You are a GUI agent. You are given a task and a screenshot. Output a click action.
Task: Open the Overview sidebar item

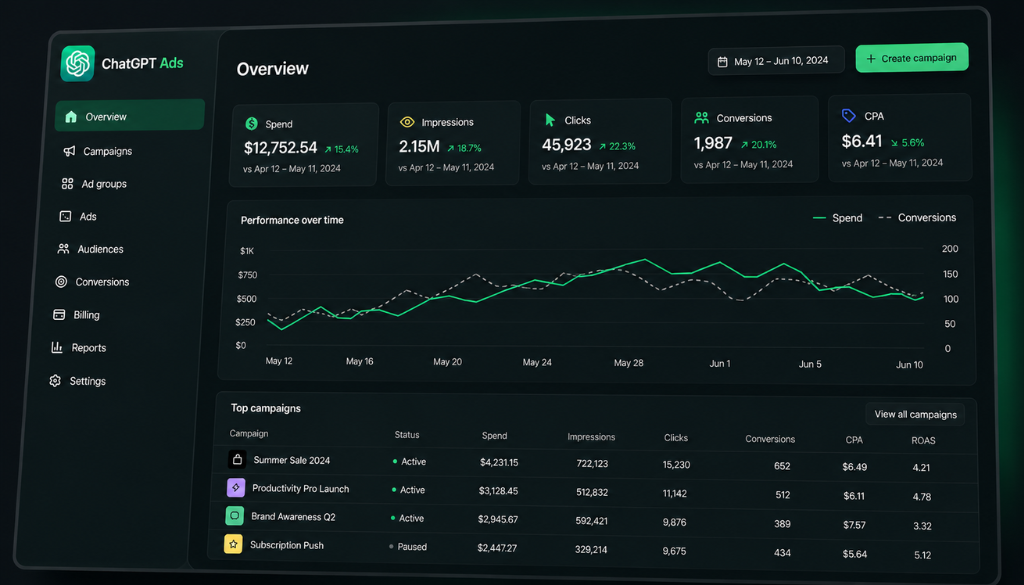(x=130, y=116)
